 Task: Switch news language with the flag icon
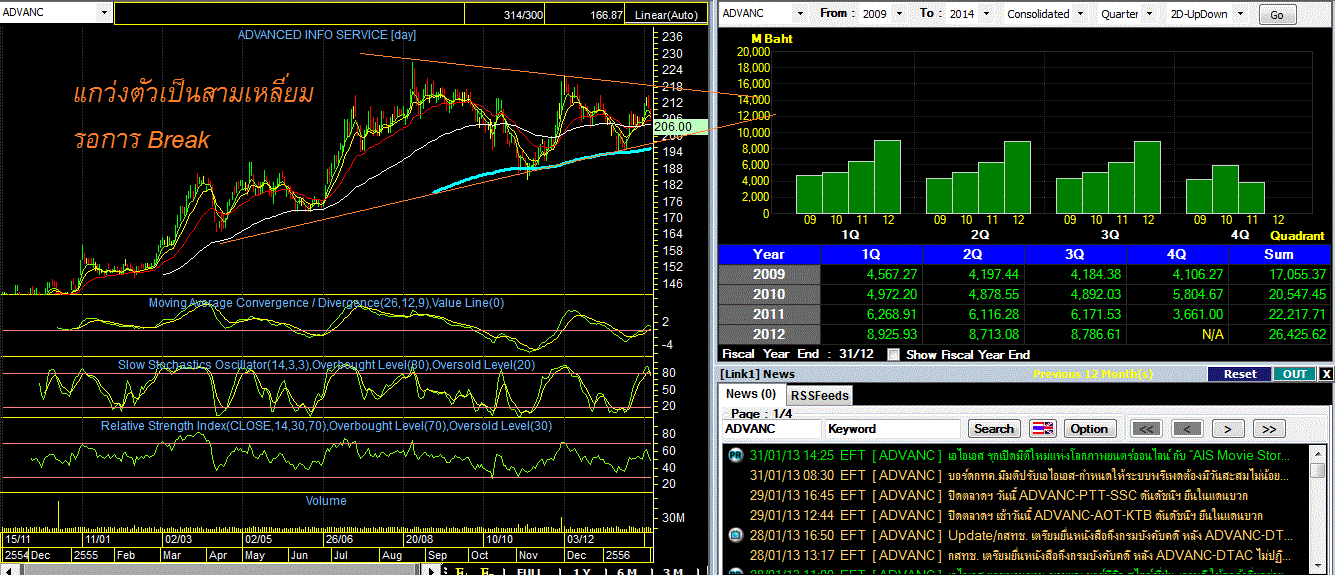tap(1043, 429)
